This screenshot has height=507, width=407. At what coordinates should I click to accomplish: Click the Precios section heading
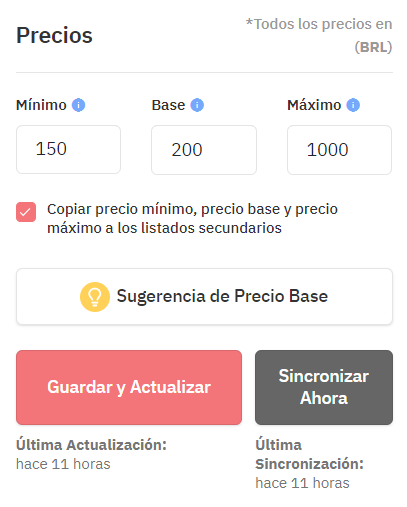[x=54, y=35]
